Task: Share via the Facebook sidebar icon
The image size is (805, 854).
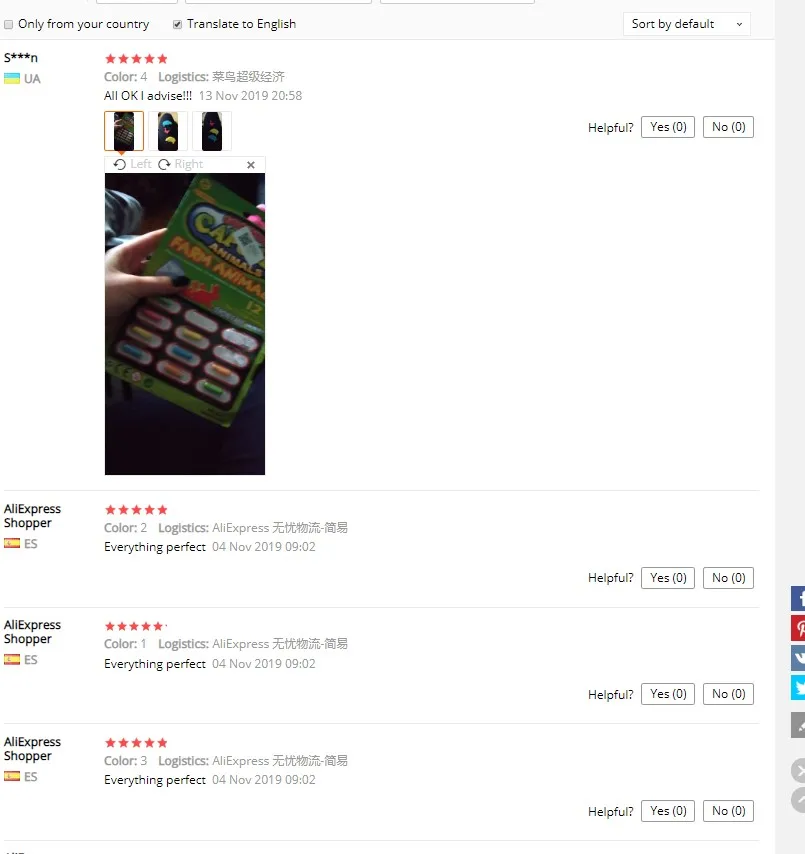Action: (798, 598)
